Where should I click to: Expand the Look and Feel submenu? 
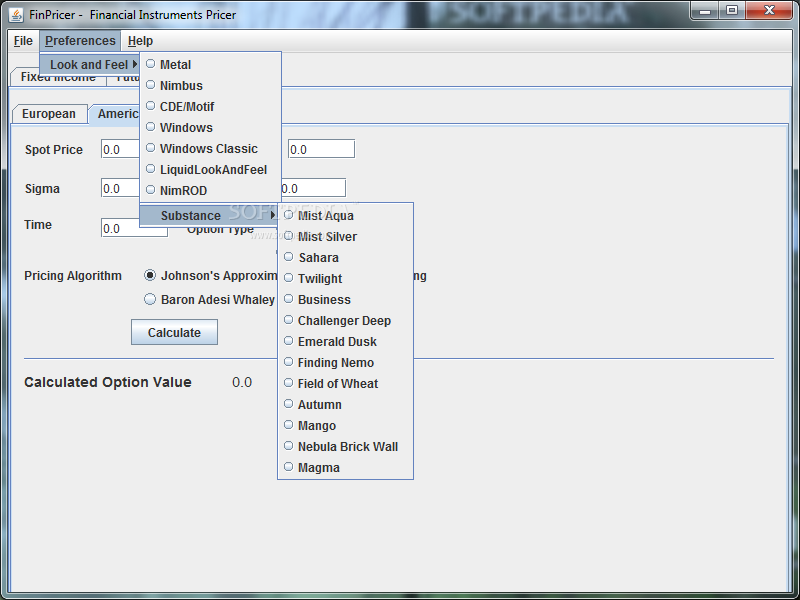coord(89,65)
